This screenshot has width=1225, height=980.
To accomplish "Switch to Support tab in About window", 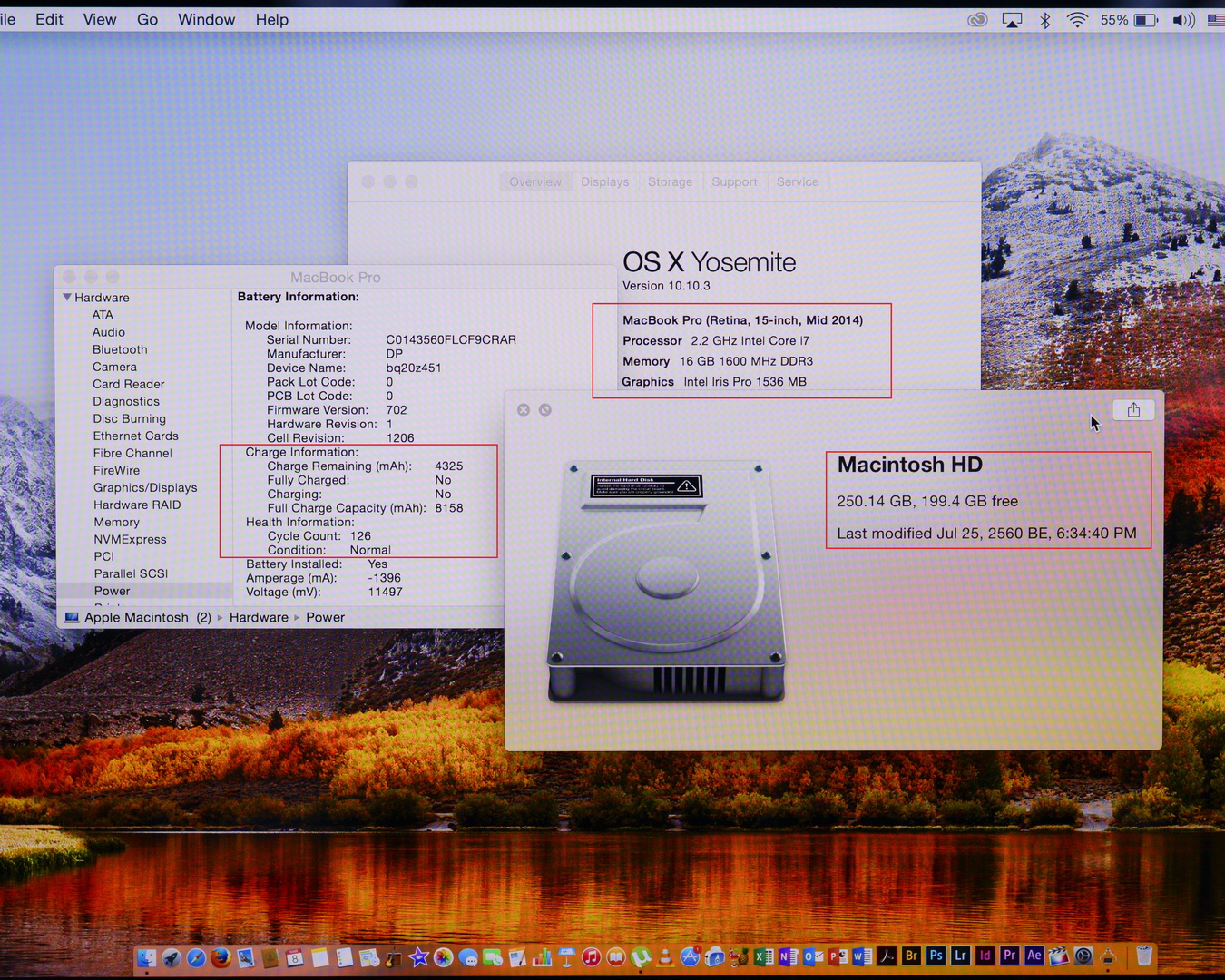I will (734, 181).
